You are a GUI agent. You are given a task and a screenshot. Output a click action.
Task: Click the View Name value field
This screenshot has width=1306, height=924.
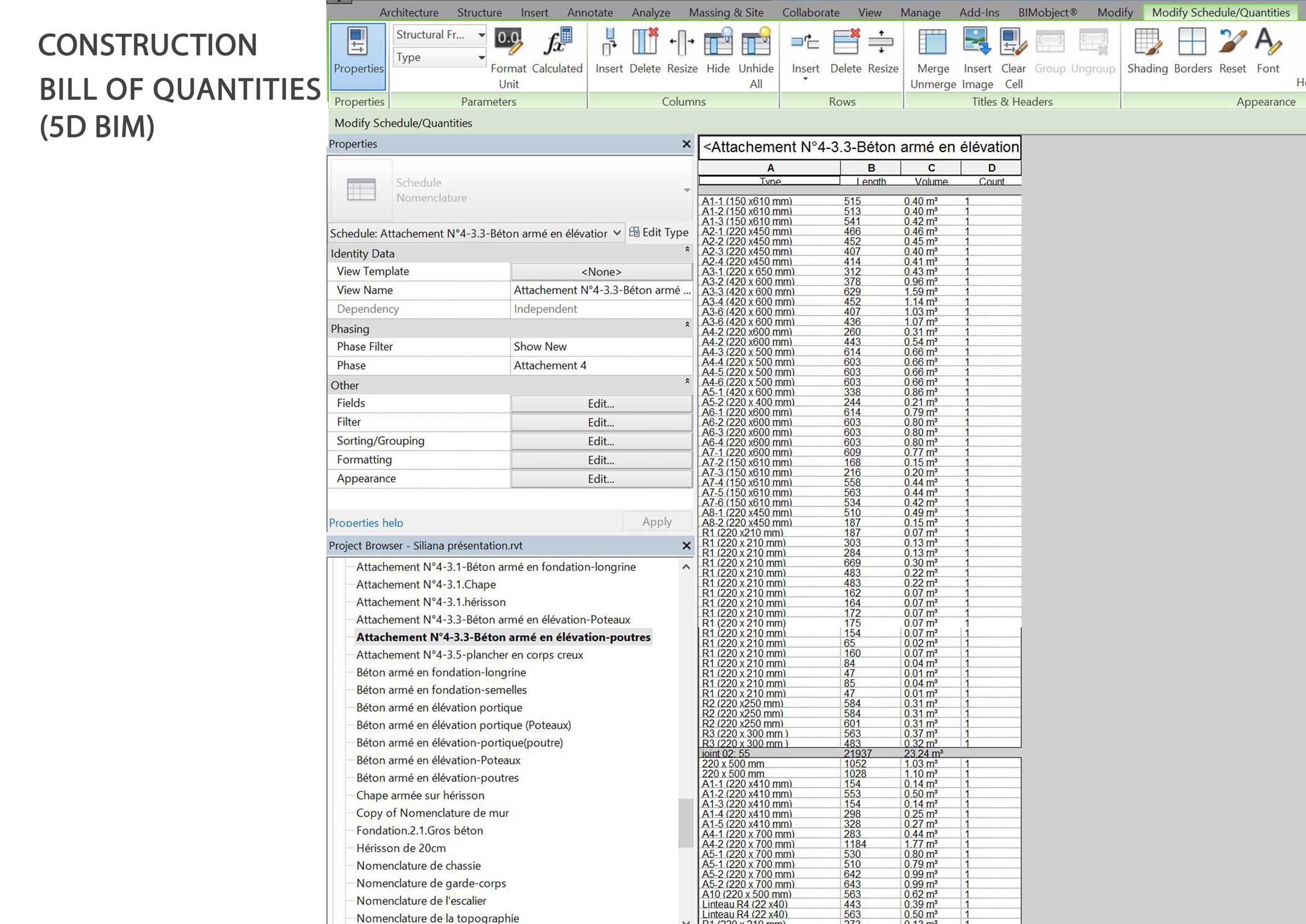pyautogui.click(x=601, y=290)
